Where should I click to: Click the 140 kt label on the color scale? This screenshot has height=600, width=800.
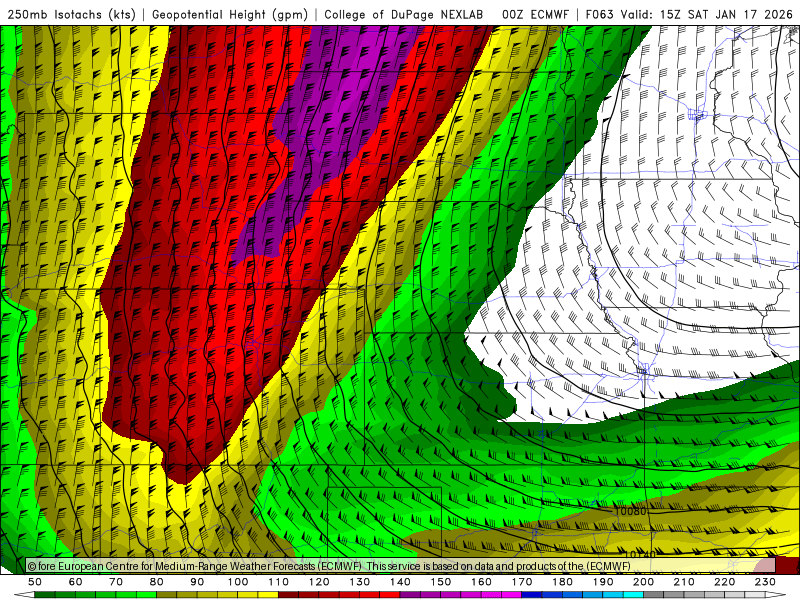(400, 582)
